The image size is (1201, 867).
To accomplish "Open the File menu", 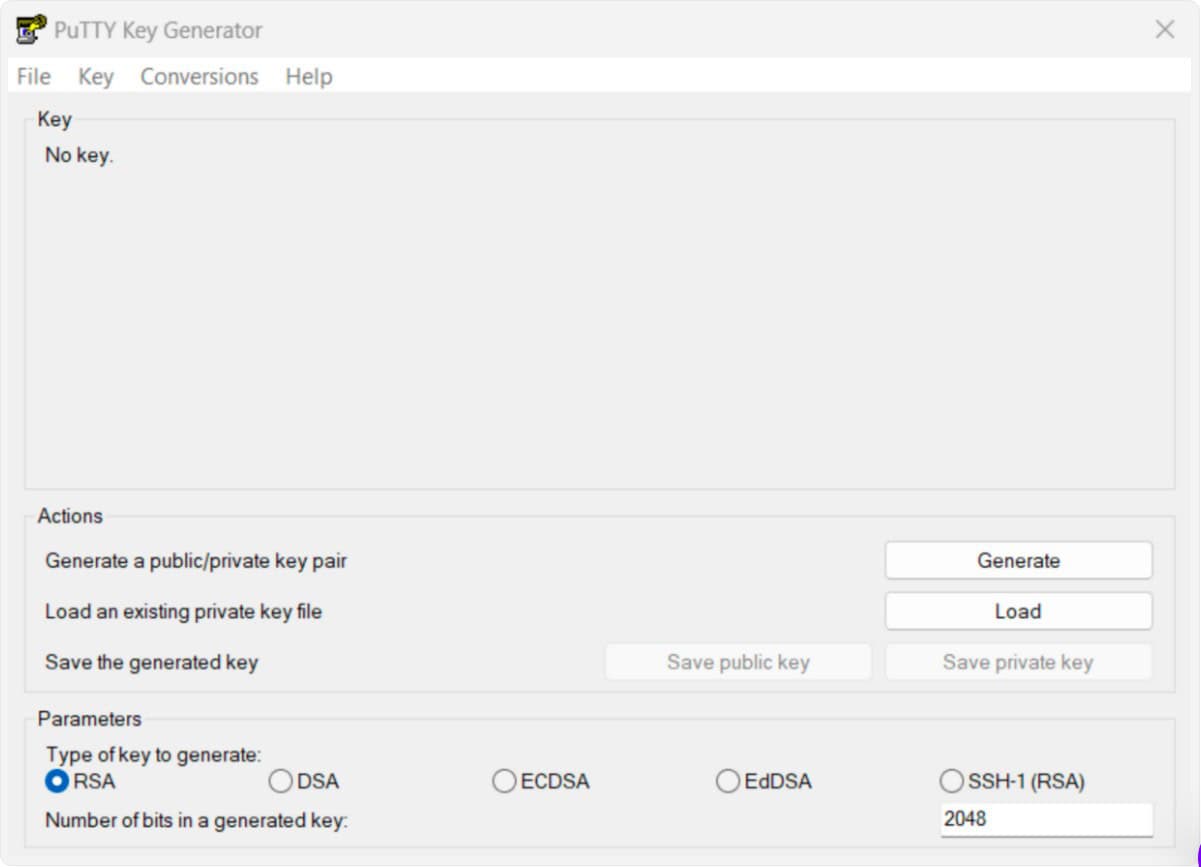I will (34, 77).
